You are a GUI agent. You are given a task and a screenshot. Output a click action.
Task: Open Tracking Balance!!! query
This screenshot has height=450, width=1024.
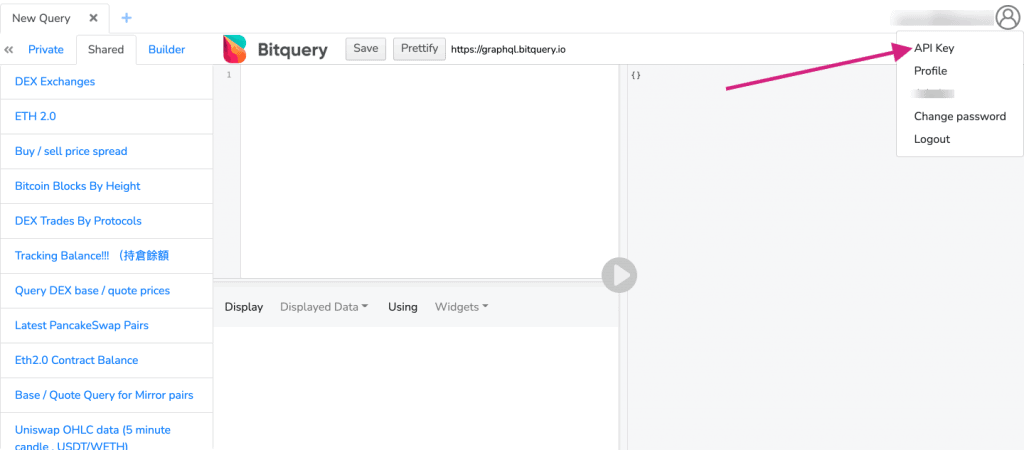(106, 256)
